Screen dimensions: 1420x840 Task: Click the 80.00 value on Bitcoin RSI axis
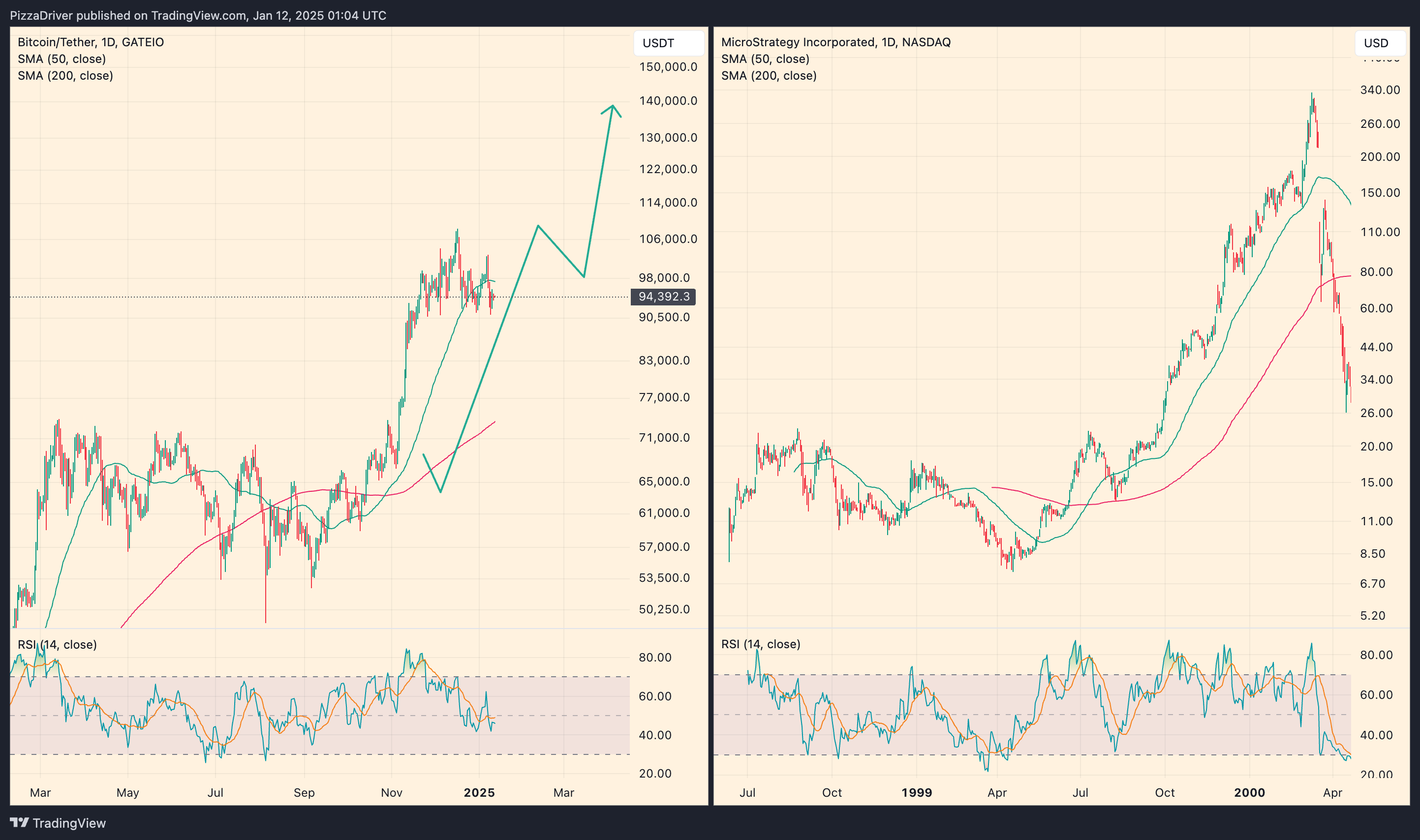click(655, 657)
